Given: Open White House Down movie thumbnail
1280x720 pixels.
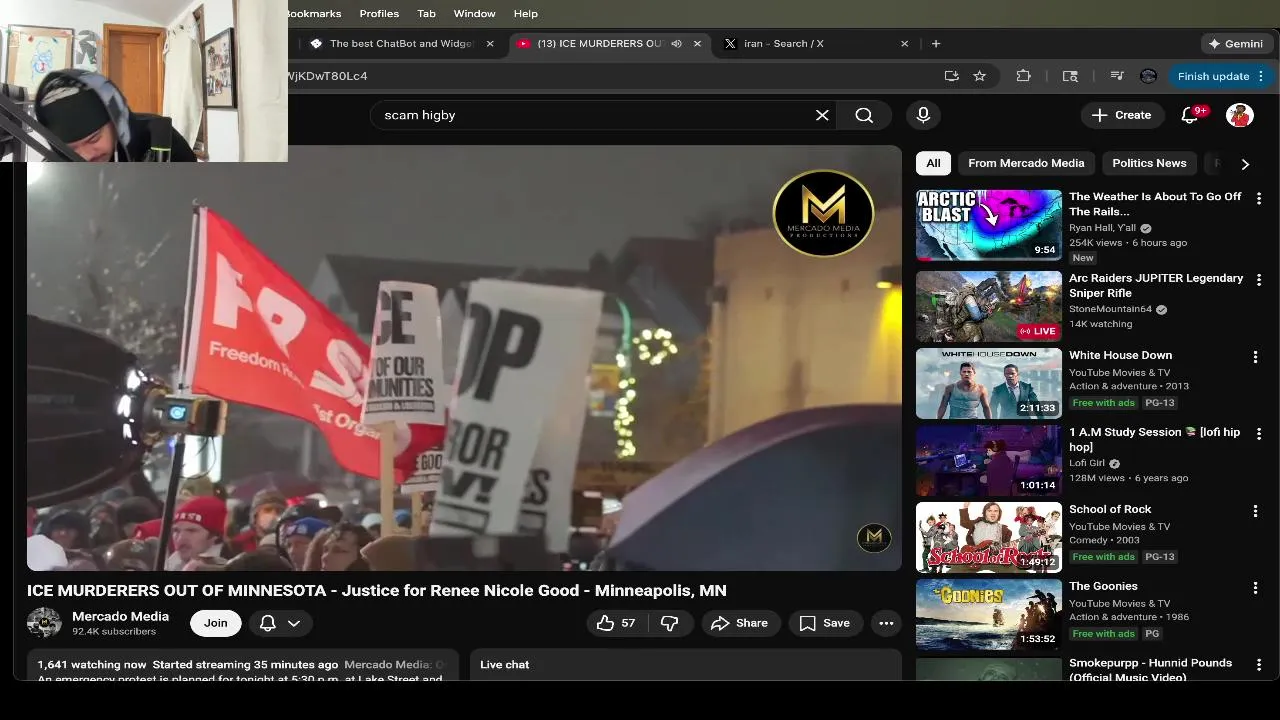Looking at the screenshot, I should point(989,383).
